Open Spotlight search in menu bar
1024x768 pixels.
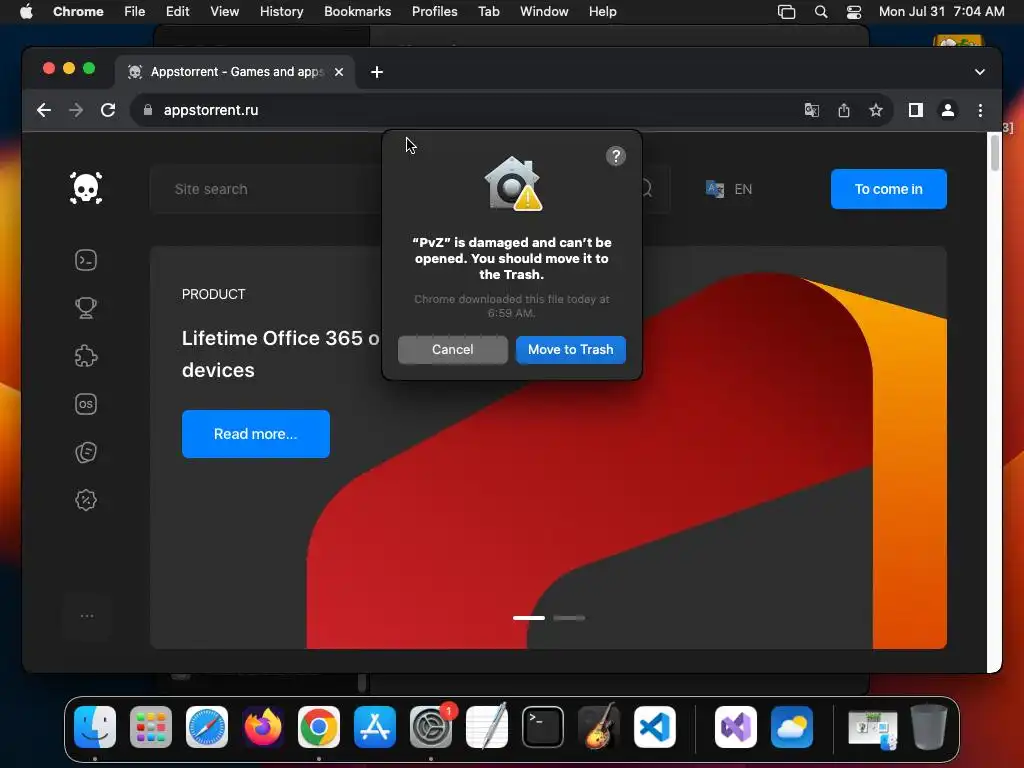[821, 12]
